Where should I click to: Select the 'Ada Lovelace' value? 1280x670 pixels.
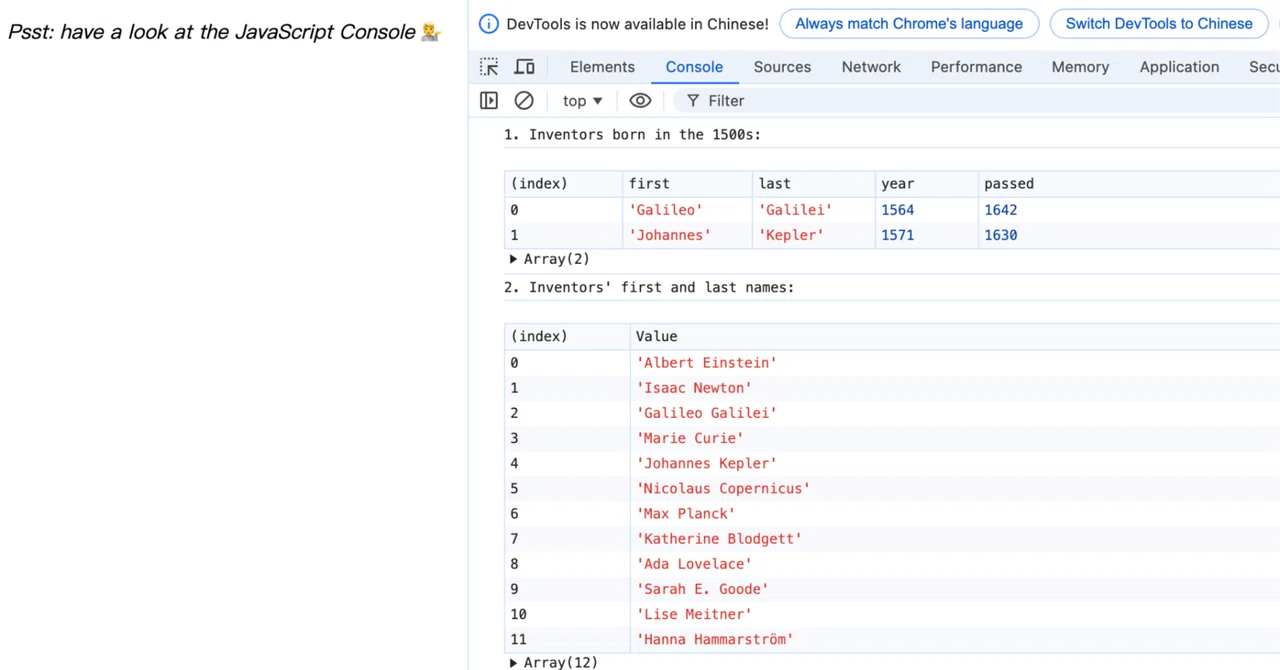[694, 564]
